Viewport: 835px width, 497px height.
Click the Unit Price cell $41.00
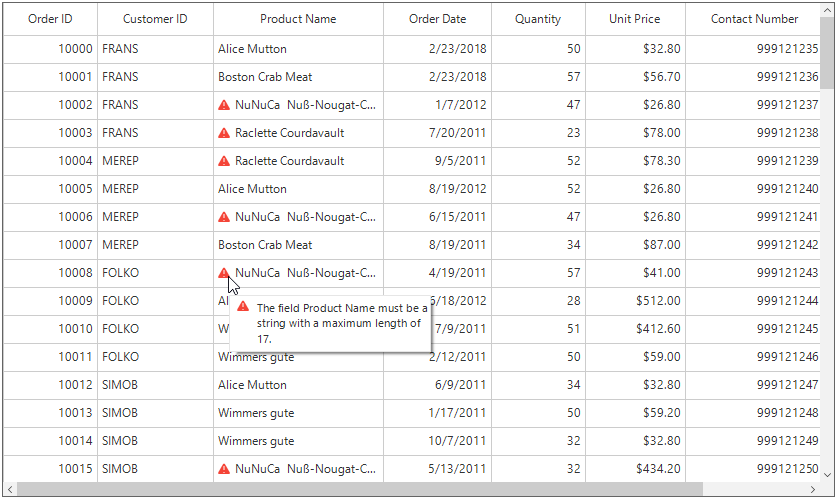tap(635, 273)
